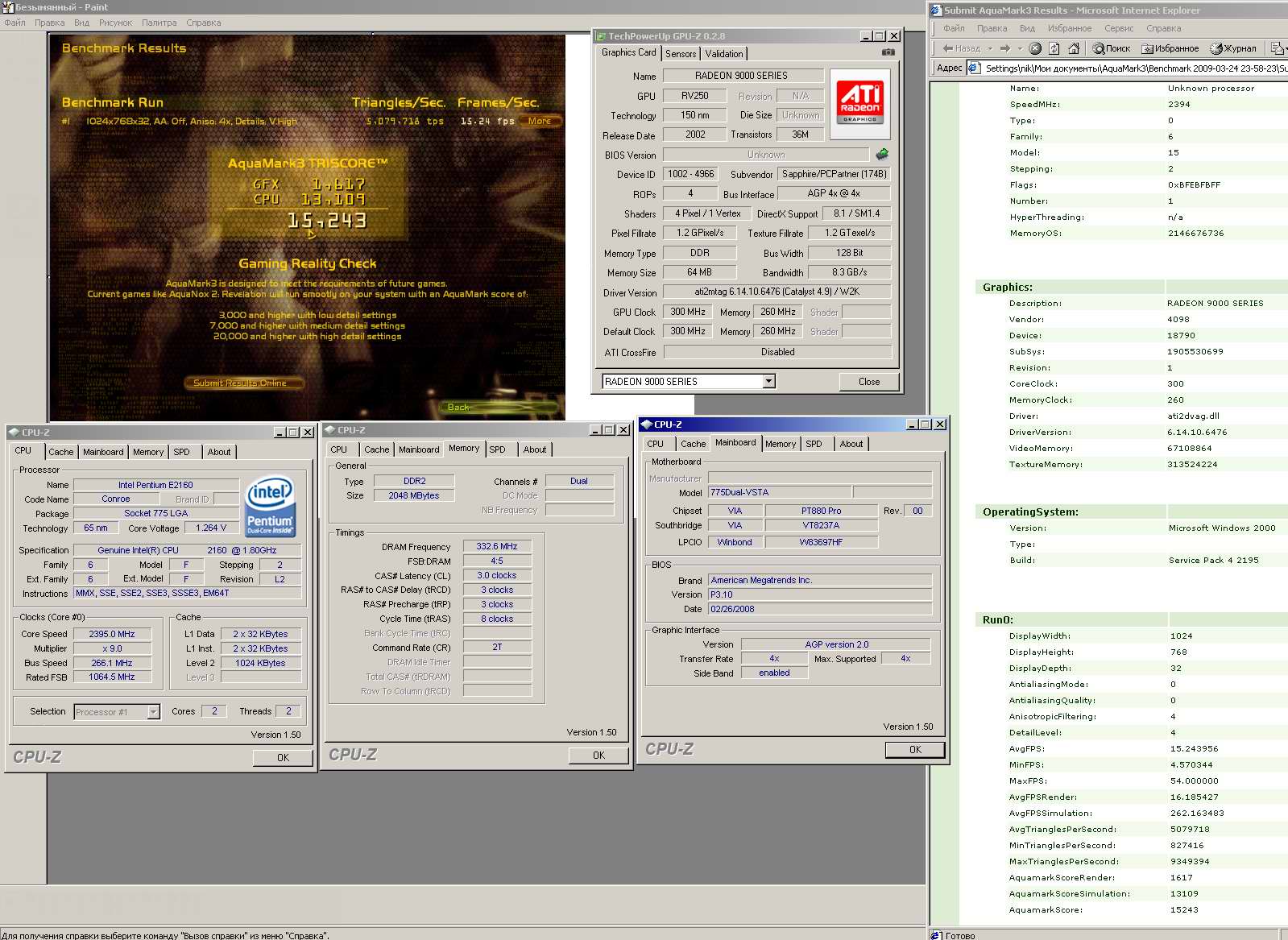Click the Driver Version field in GPU-Z

pos(777,292)
